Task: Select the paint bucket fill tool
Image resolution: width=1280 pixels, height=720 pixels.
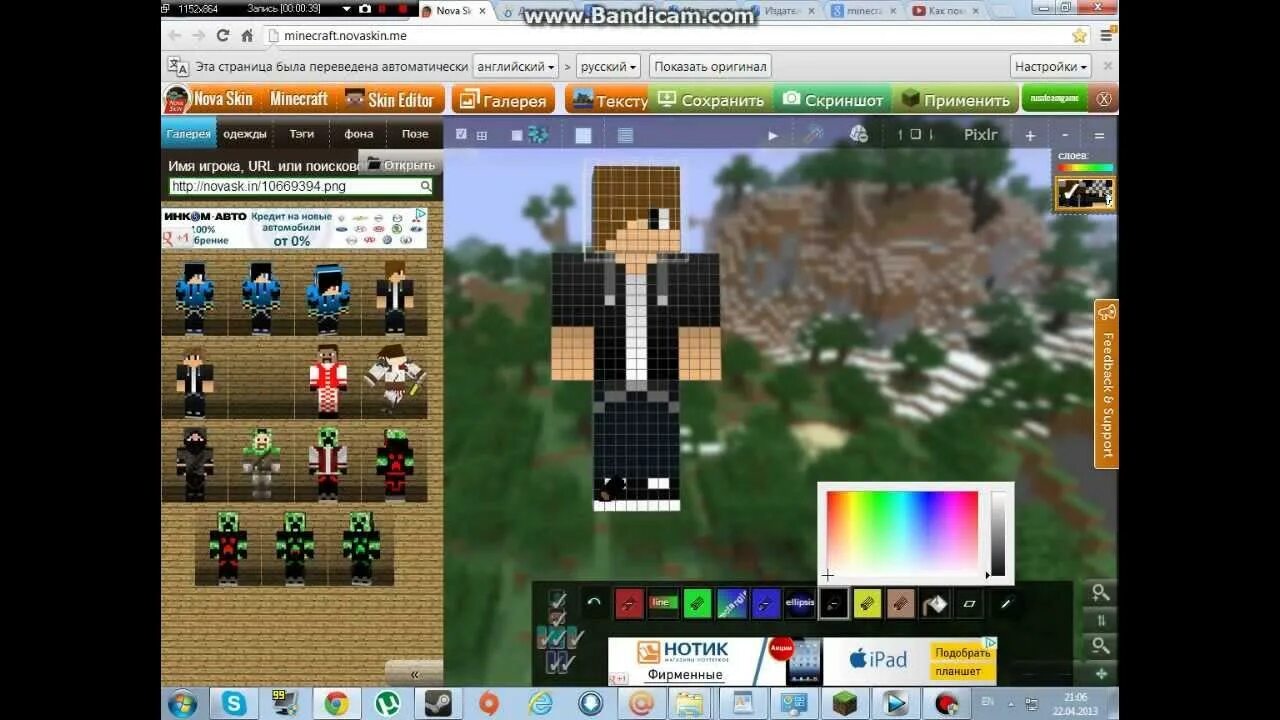Action: (935, 603)
